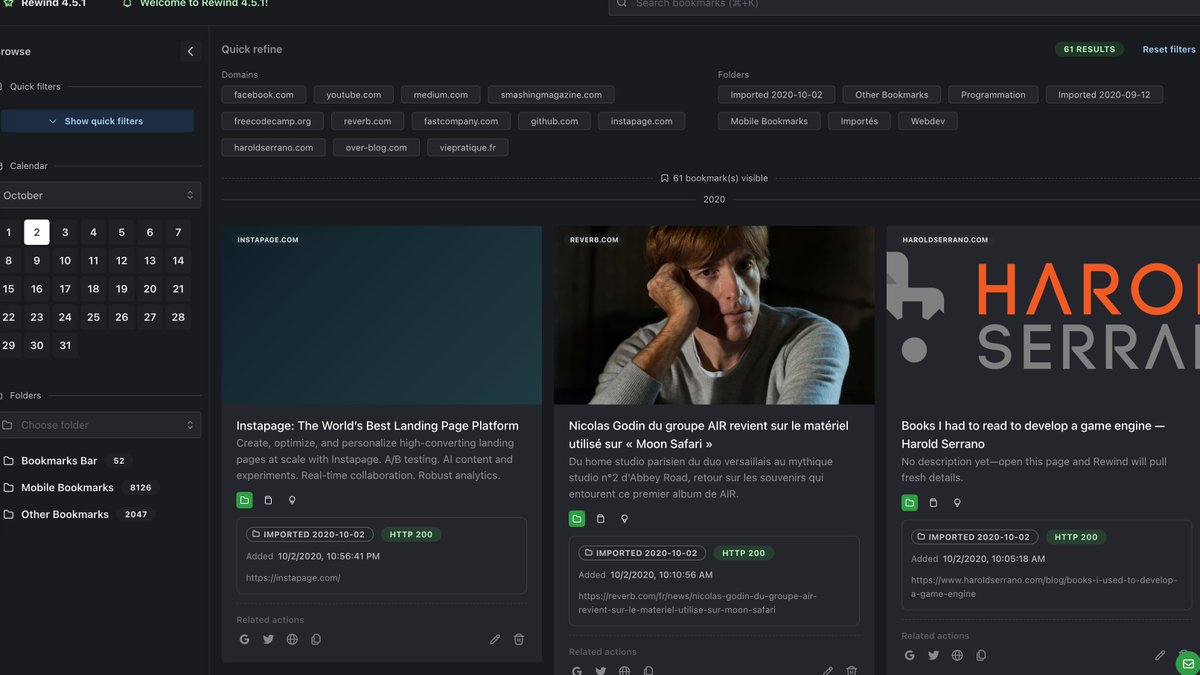1200x675 pixels.
Task: Copy link icon on the Instapage card
Action: coord(316,639)
